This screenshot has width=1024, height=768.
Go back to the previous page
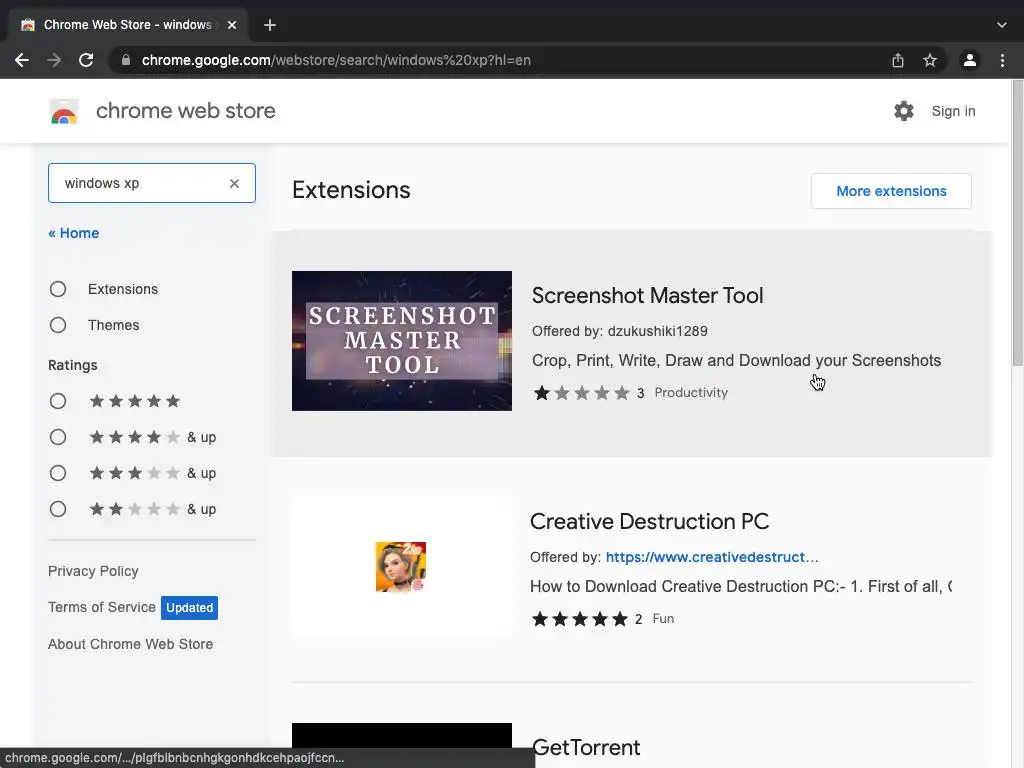point(22,60)
